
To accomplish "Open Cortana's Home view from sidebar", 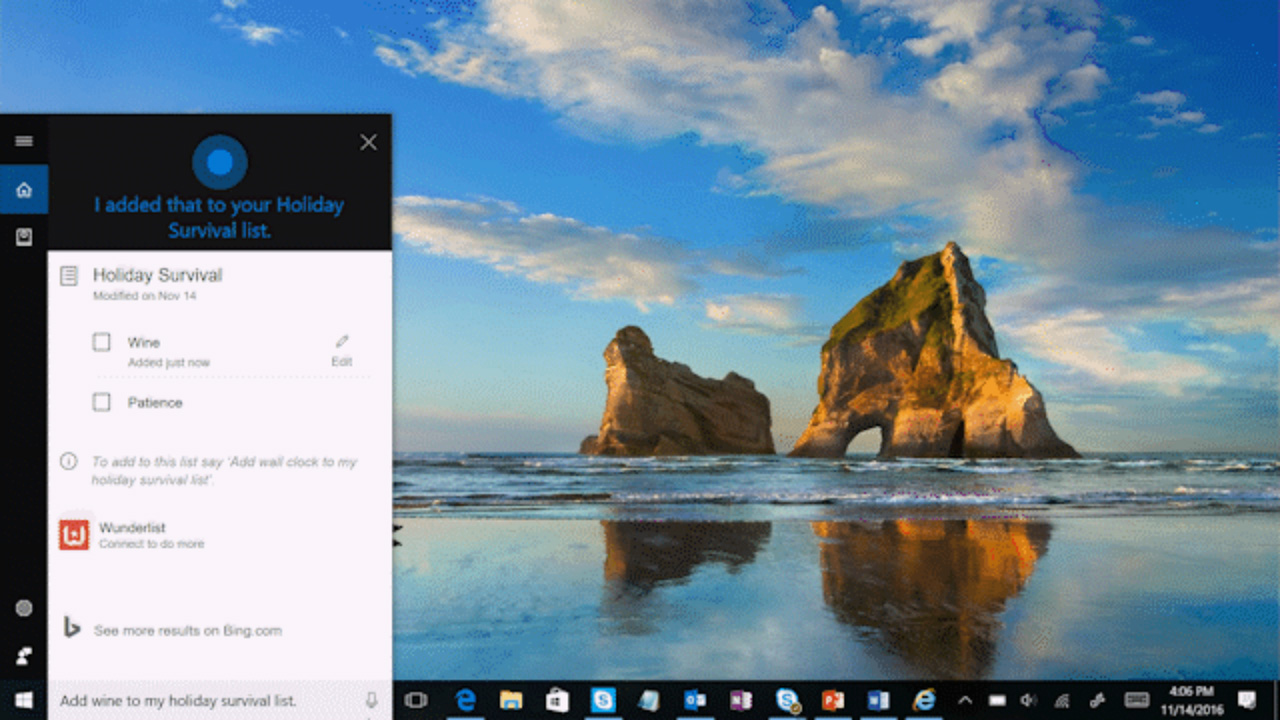I will click(23, 189).
